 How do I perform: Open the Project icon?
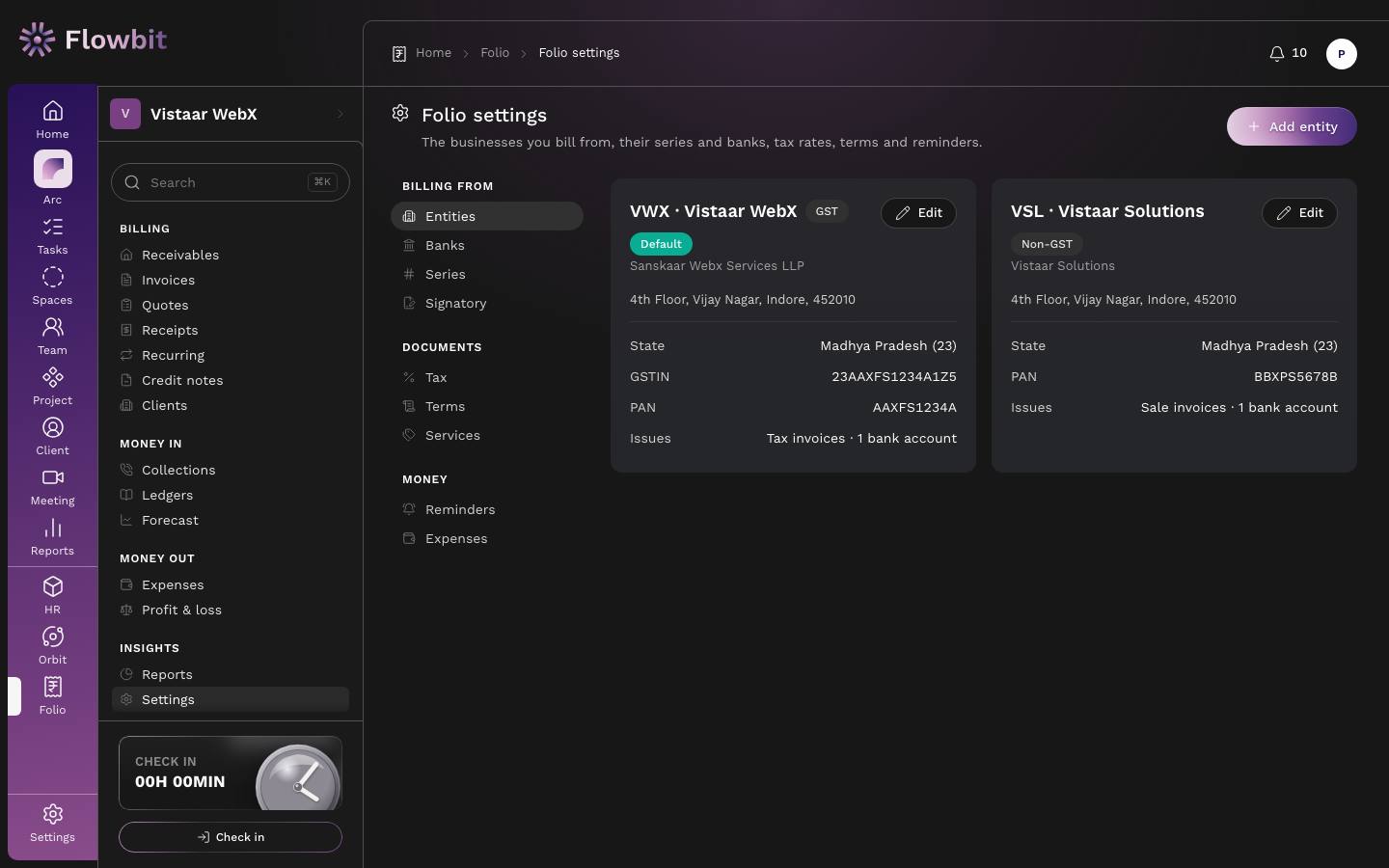coord(52,386)
